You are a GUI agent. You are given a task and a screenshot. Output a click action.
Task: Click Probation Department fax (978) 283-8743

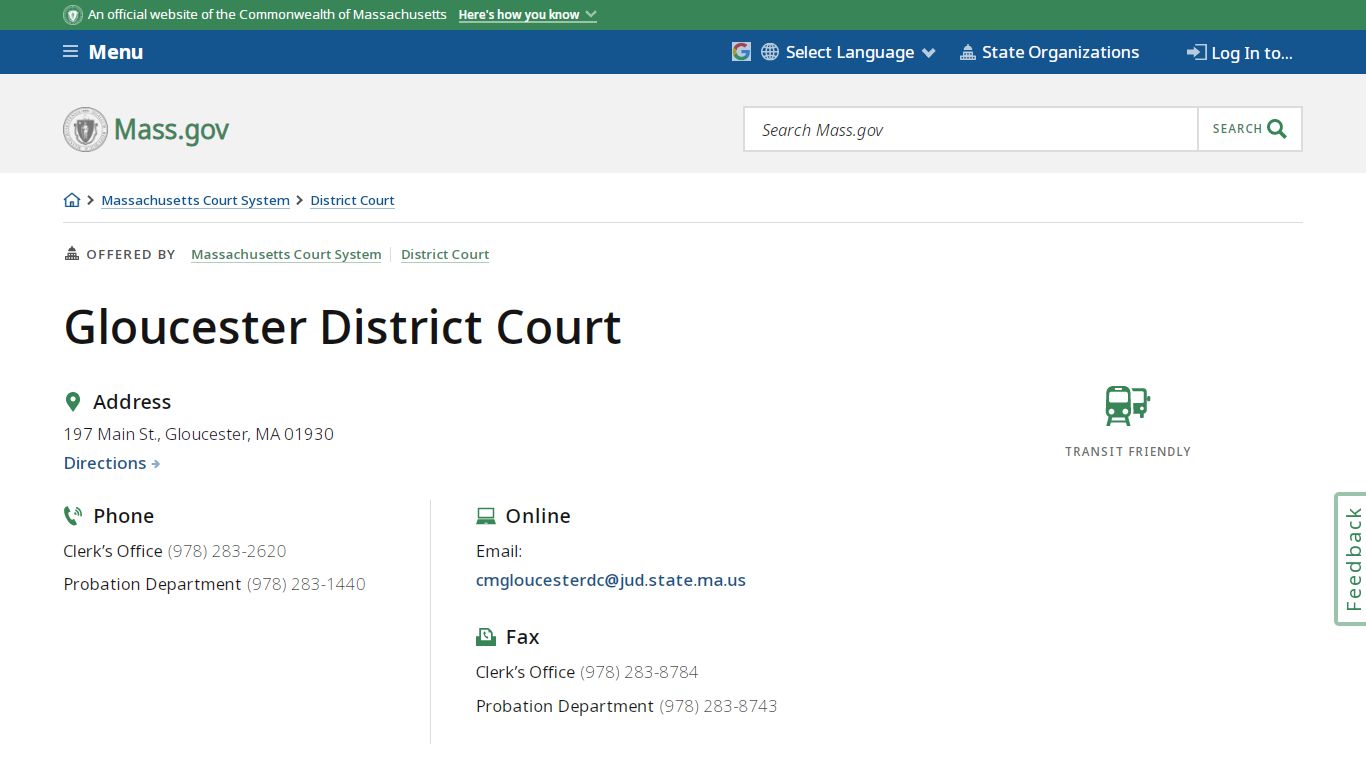[718, 706]
